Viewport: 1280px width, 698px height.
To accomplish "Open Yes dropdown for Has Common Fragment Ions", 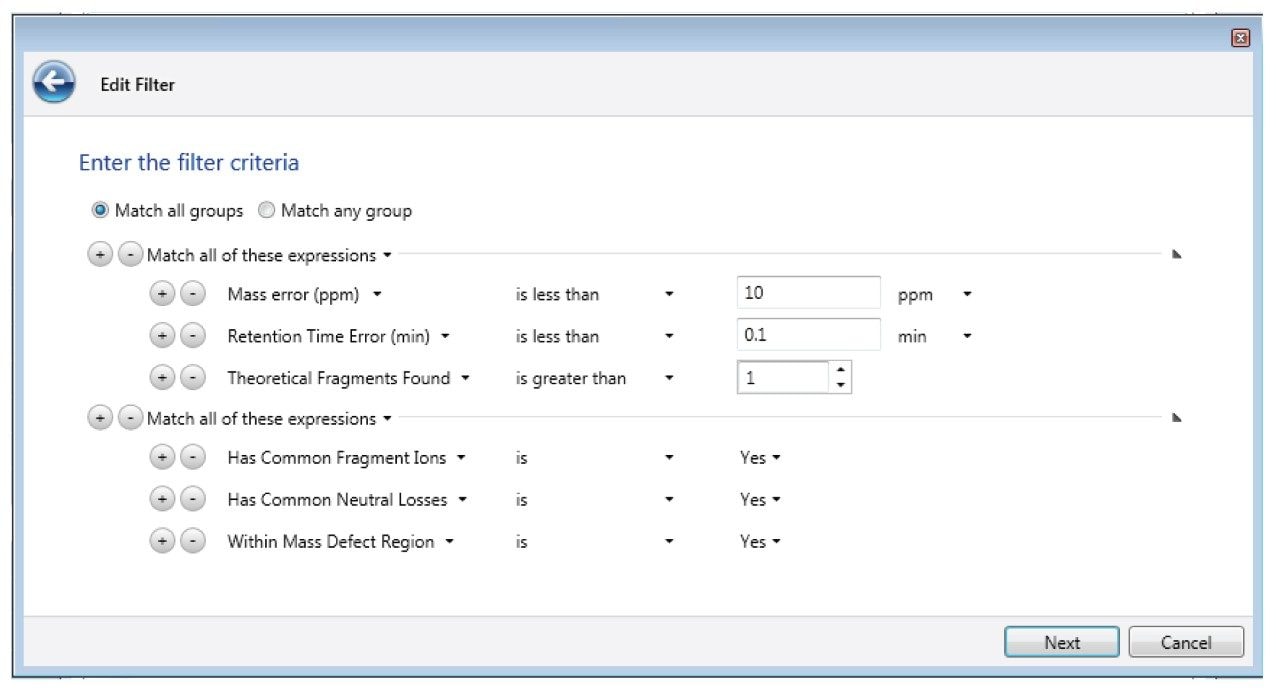I will tap(776, 458).
